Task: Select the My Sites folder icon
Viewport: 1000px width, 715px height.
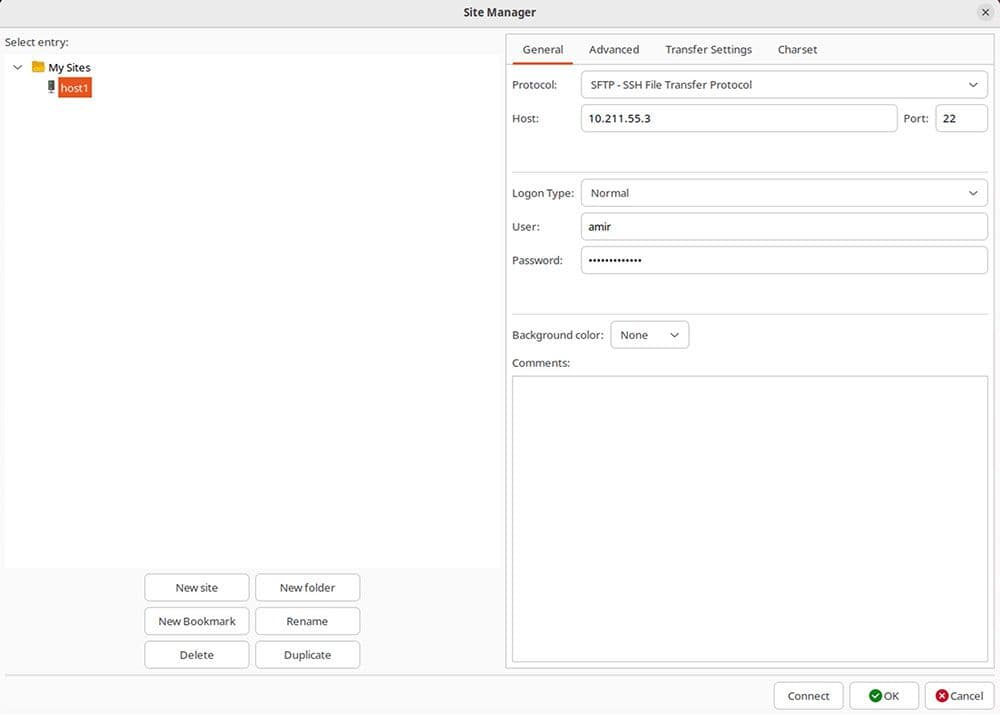Action: [x=36, y=67]
